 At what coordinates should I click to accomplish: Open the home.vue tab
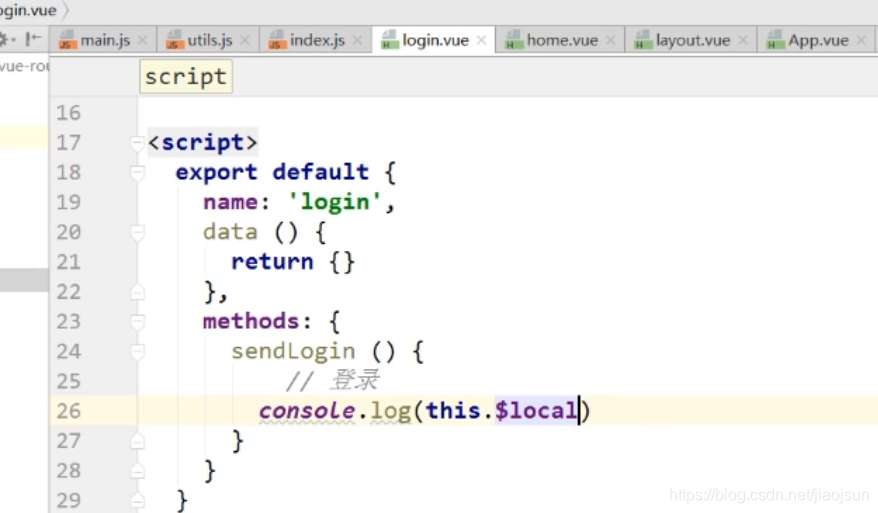pyautogui.click(x=562, y=40)
